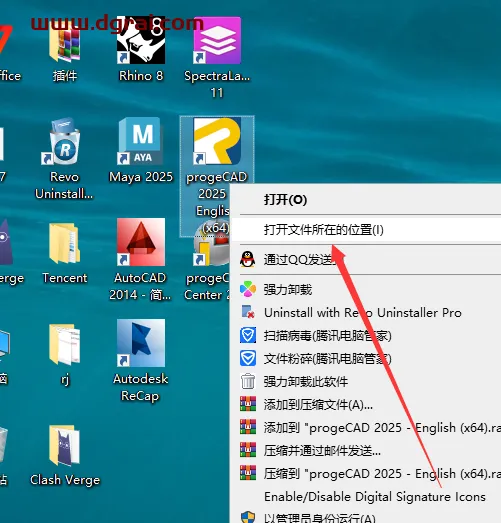Choose 打开(O) in the context menu
Image resolution: width=501 pixels, height=523 pixels.
(366, 200)
